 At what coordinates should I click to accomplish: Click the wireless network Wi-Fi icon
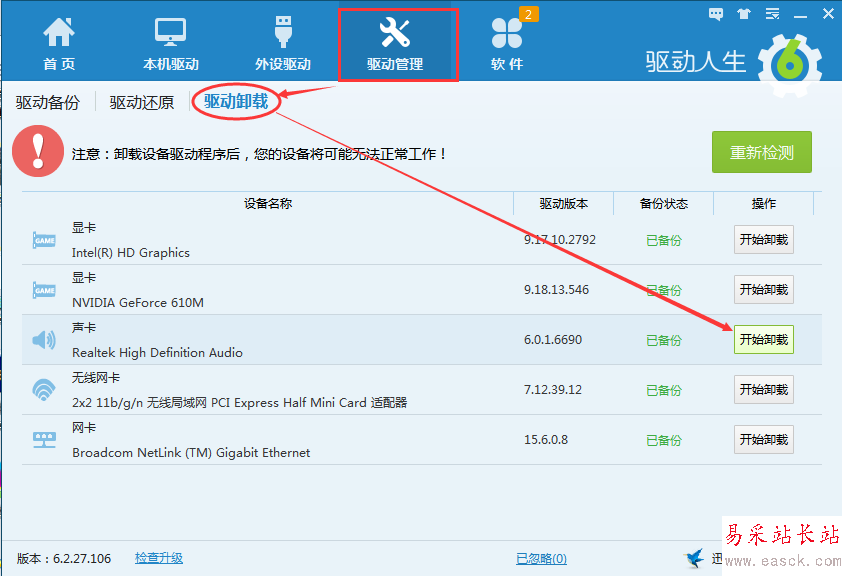(x=44, y=390)
